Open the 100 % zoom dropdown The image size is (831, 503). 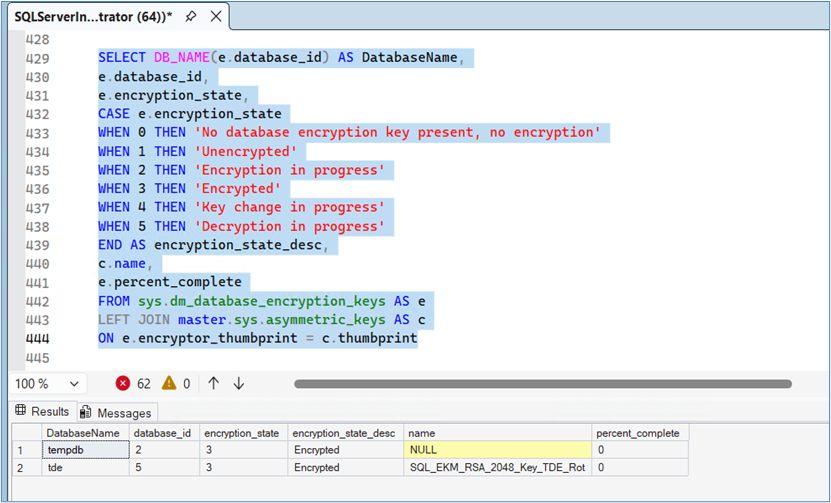74,383
